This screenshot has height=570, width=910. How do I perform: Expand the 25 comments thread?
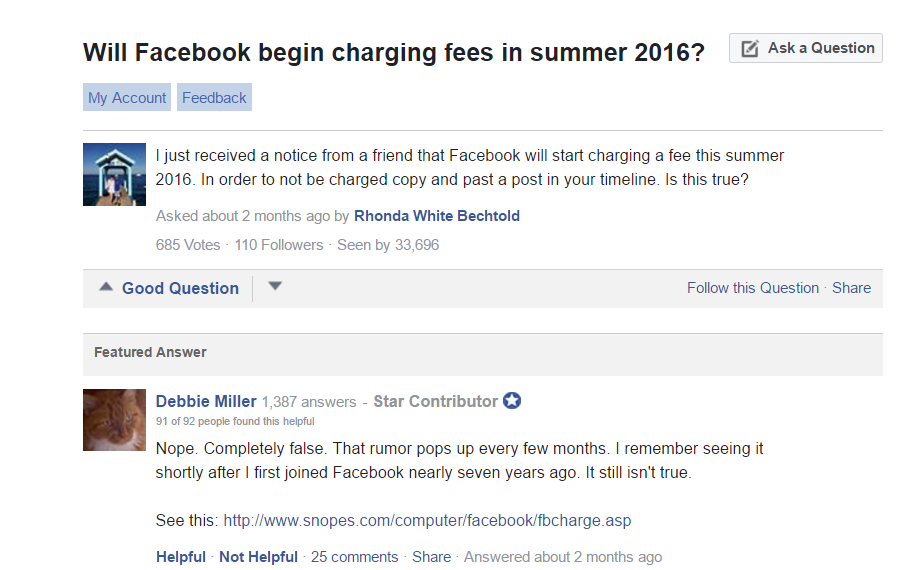[354, 557]
